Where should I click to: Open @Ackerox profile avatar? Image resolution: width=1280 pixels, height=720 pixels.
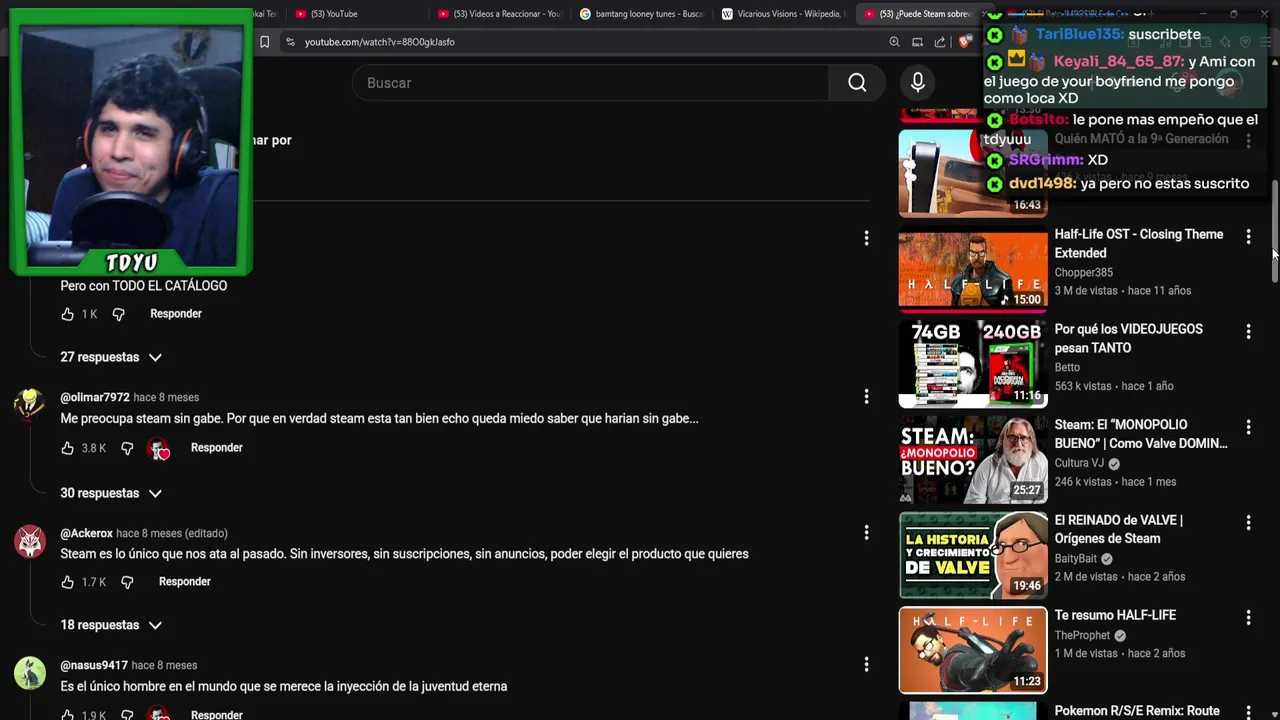29,541
